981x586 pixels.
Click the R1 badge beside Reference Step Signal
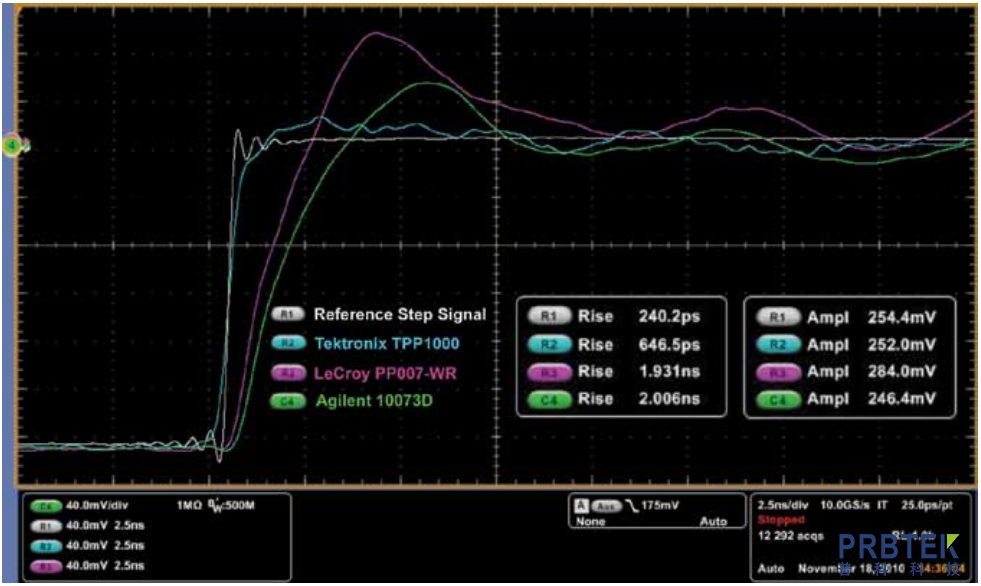pyautogui.click(x=288, y=314)
